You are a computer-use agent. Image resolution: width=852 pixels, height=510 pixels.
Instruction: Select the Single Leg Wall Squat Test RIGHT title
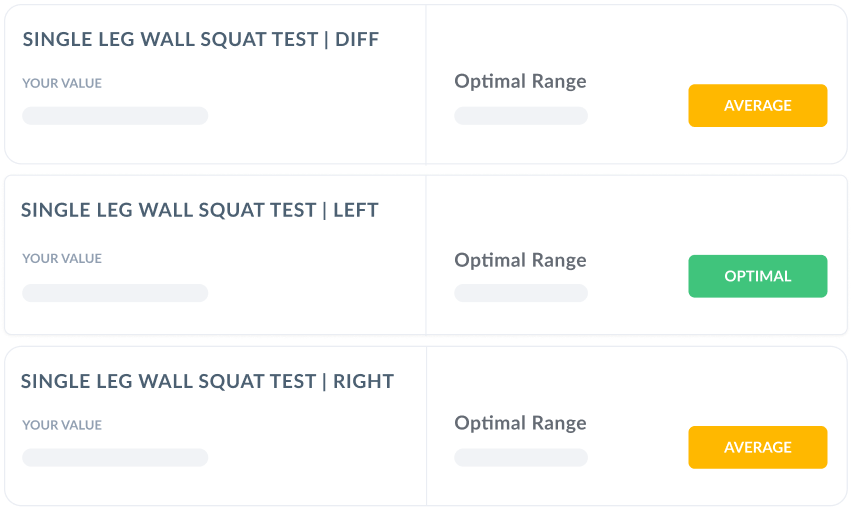point(207,381)
